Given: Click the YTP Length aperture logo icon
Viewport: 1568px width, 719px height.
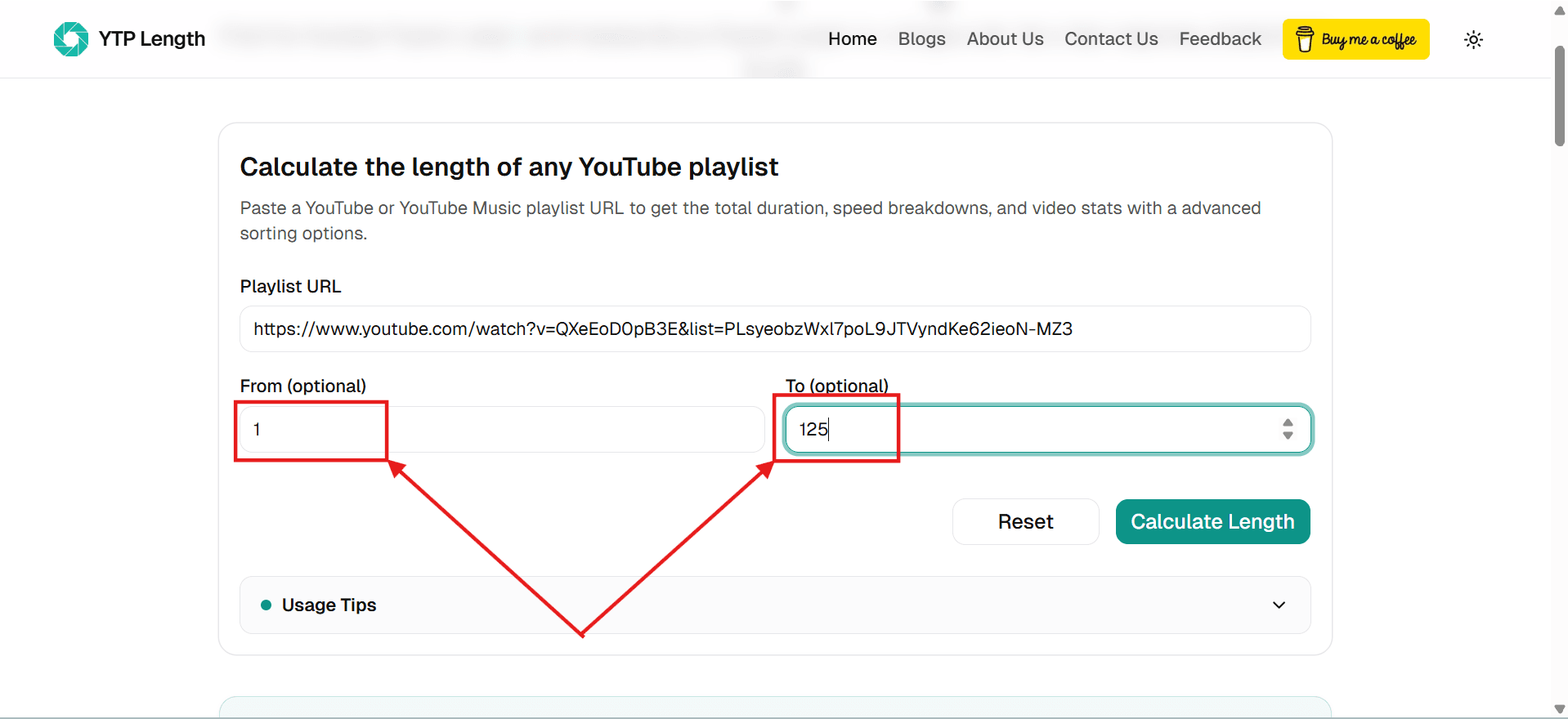Looking at the screenshot, I should [71, 39].
